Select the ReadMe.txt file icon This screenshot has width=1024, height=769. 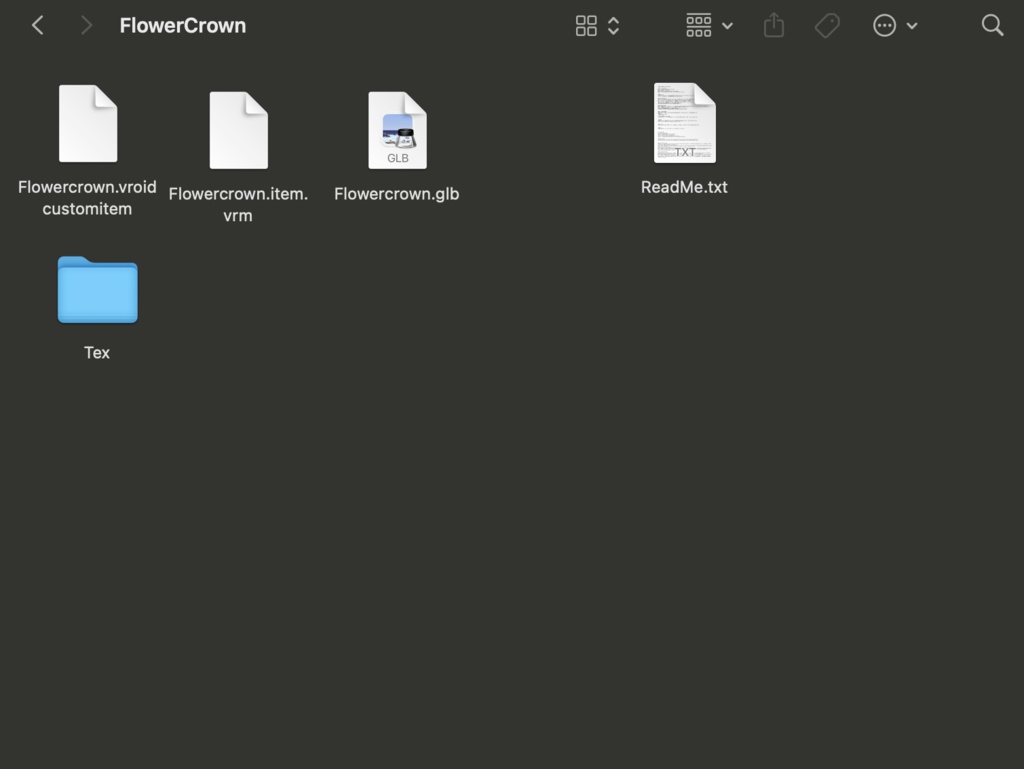point(684,123)
